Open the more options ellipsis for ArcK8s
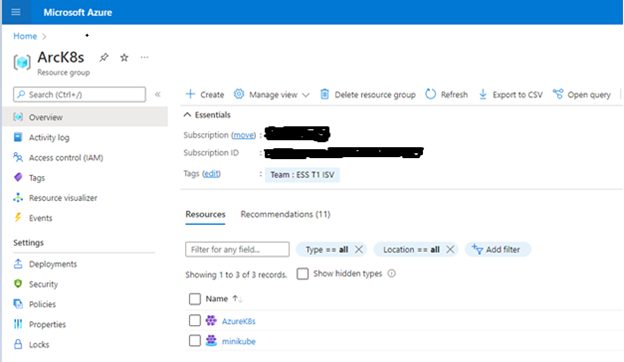 click(144, 58)
